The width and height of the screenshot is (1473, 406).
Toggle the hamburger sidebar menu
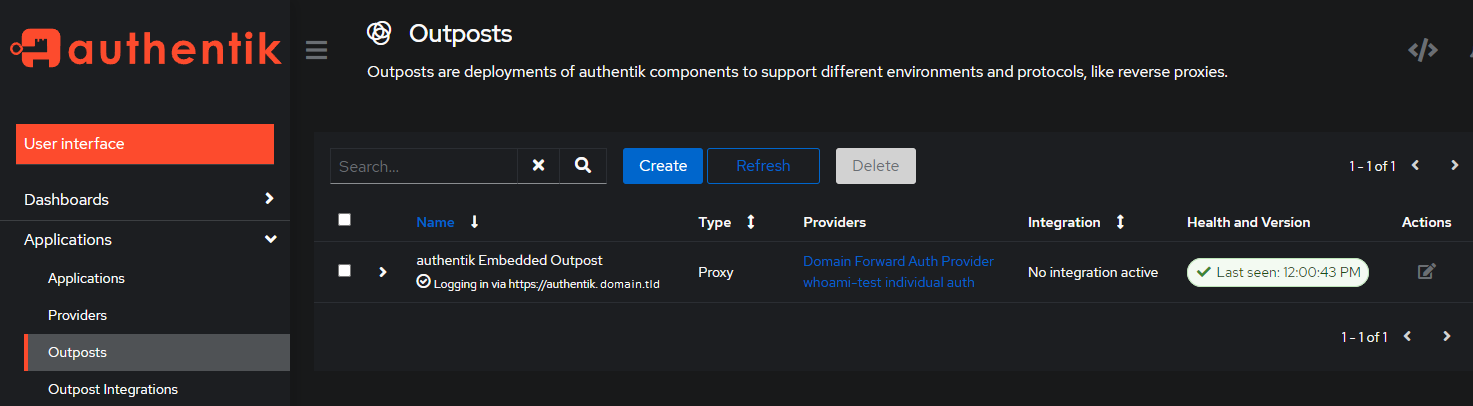pos(317,50)
